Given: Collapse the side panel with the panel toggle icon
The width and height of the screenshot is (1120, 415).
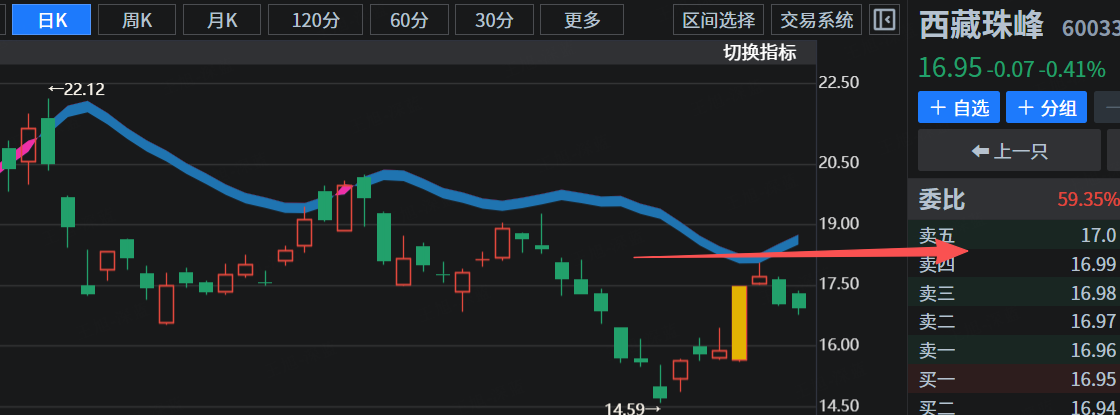Looking at the screenshot, I should coord(883,20).
